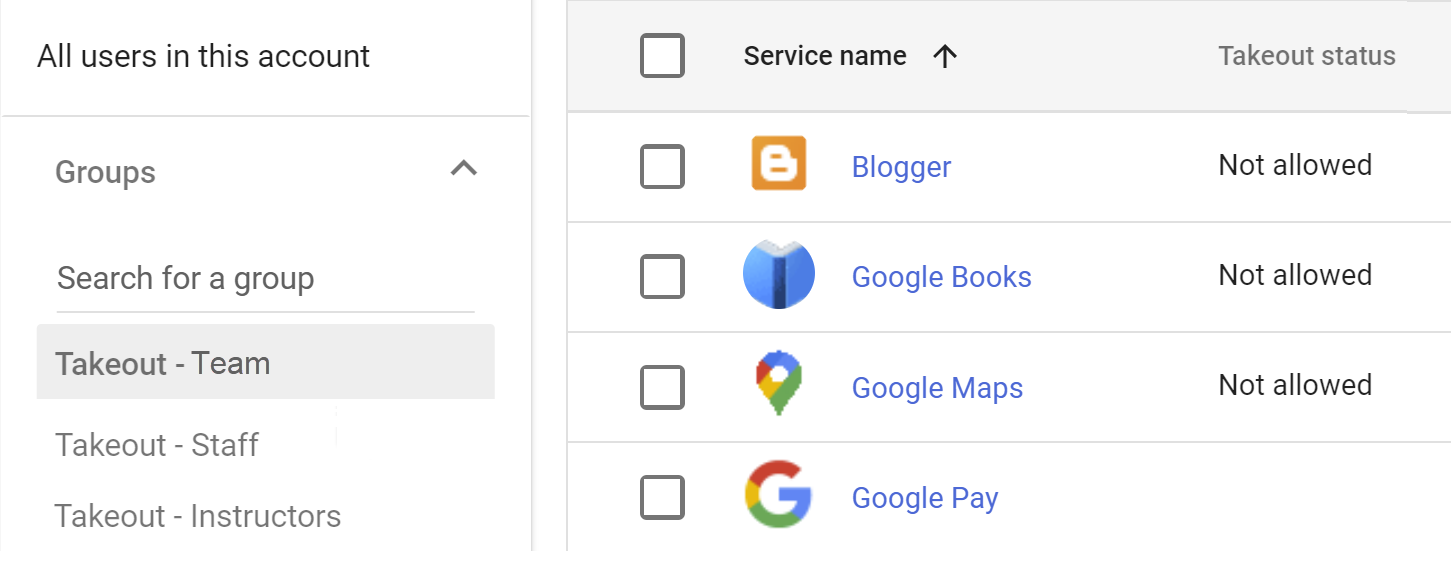Viewport: 1451px width, 578px height.
Task: Select the Google Books row checkbox
Action: (662, 276)
